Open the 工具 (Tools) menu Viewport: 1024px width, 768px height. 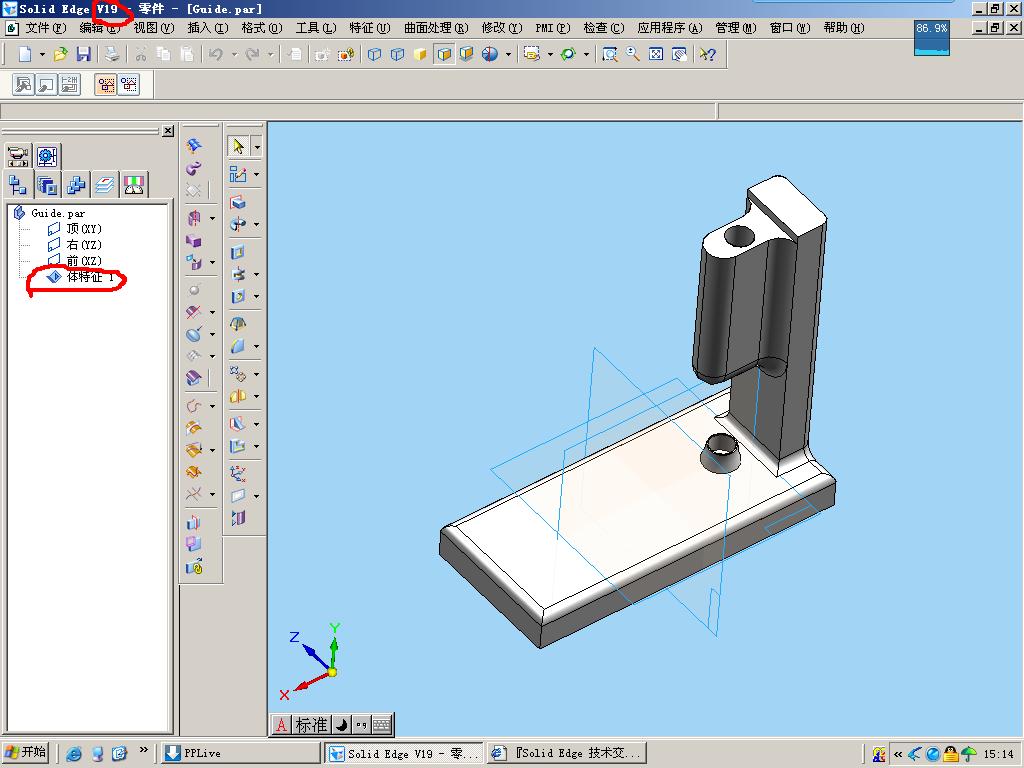[x=315, y=28]
